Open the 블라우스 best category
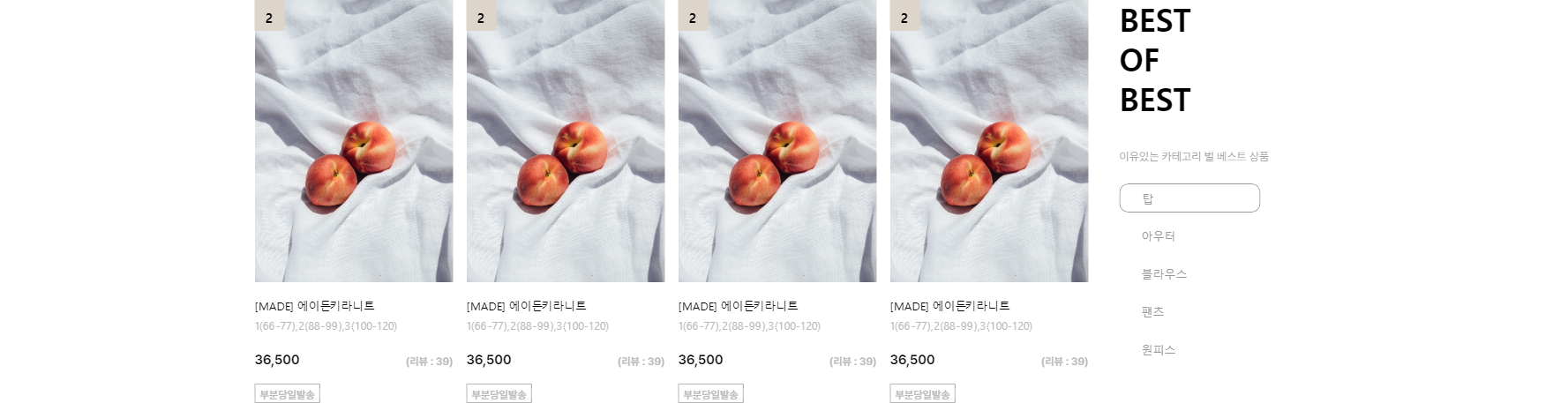 (x=1164, y=274)
